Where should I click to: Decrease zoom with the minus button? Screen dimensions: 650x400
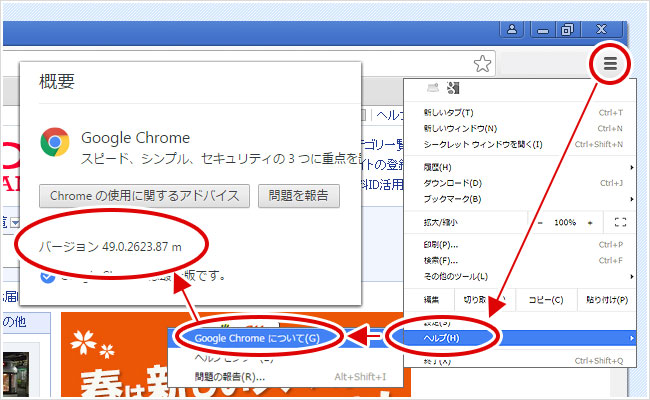click(x=540, y=223)
